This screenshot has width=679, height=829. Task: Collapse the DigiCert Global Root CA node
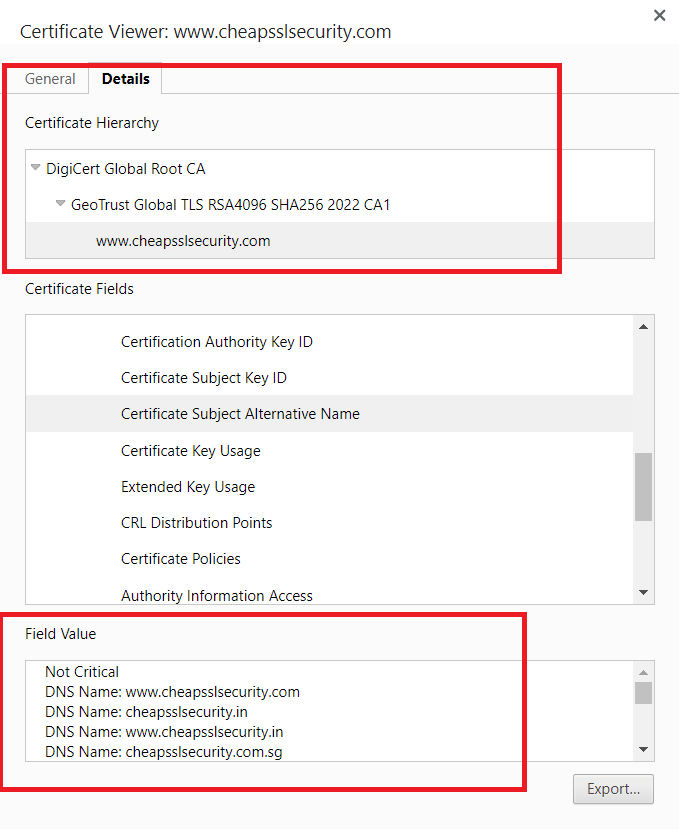tap(35, 168)
